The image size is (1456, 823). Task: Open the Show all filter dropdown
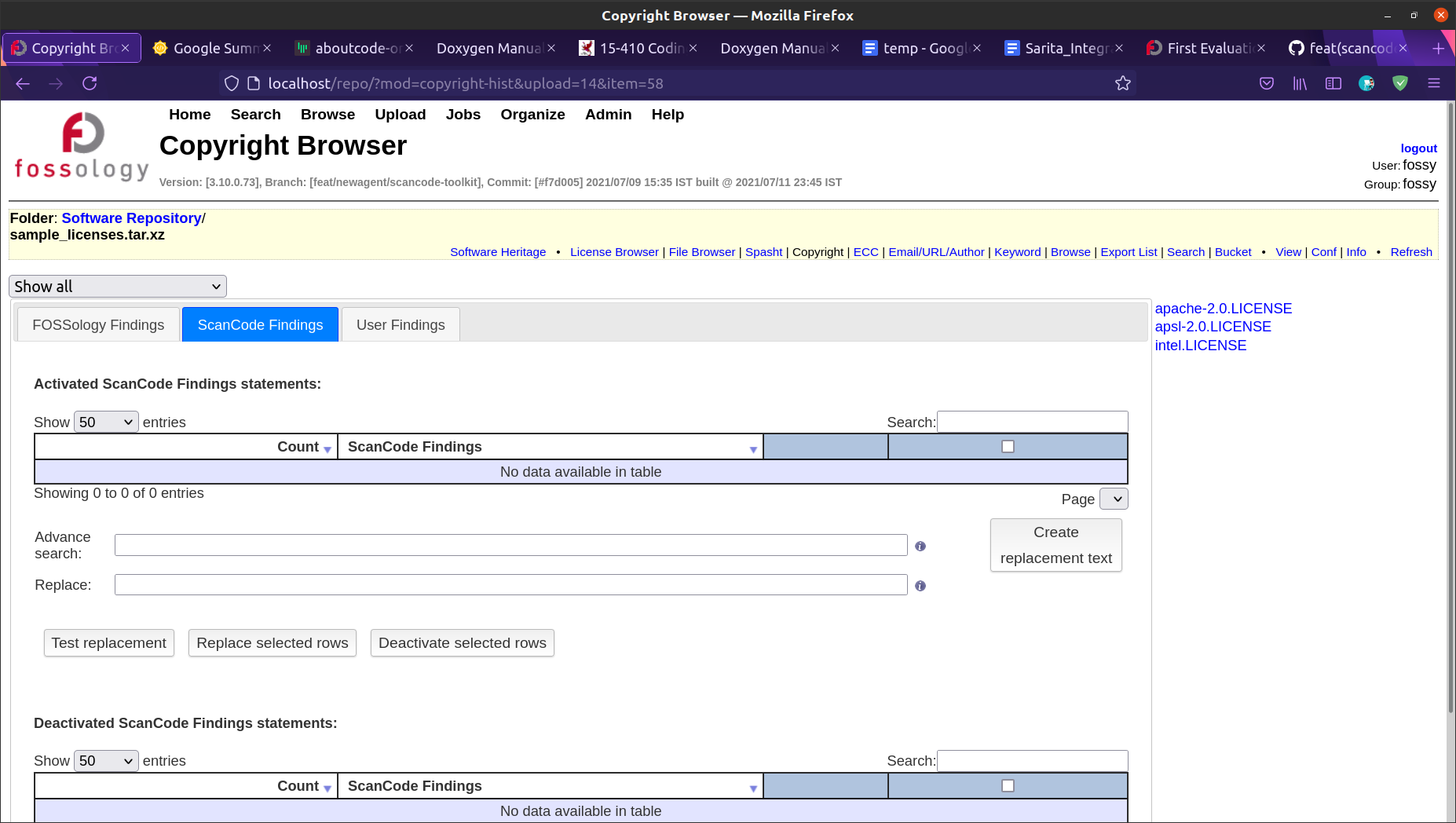click(x=118, y=287)
